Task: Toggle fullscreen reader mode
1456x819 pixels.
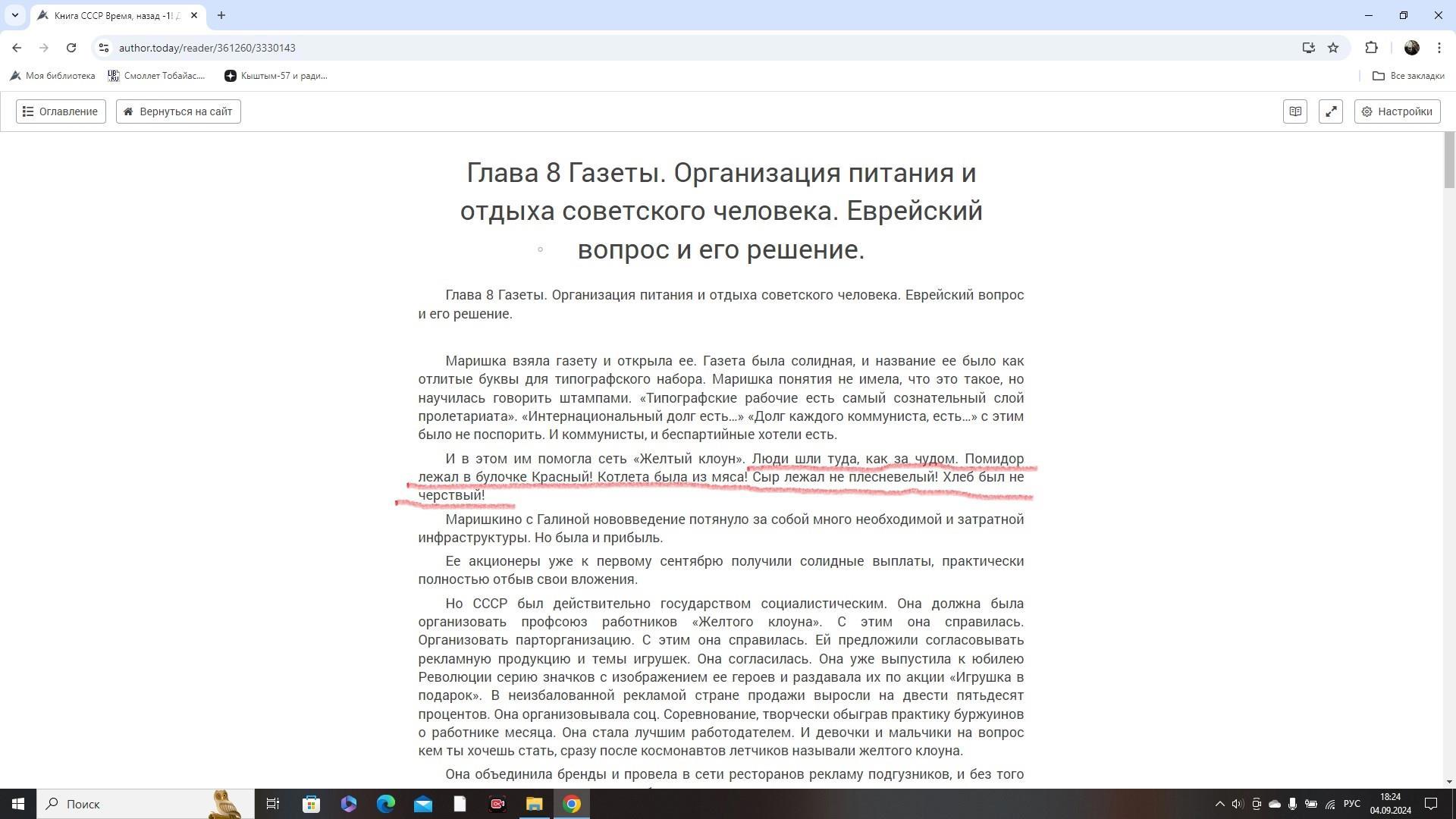Action: [x=1331, y=111]
